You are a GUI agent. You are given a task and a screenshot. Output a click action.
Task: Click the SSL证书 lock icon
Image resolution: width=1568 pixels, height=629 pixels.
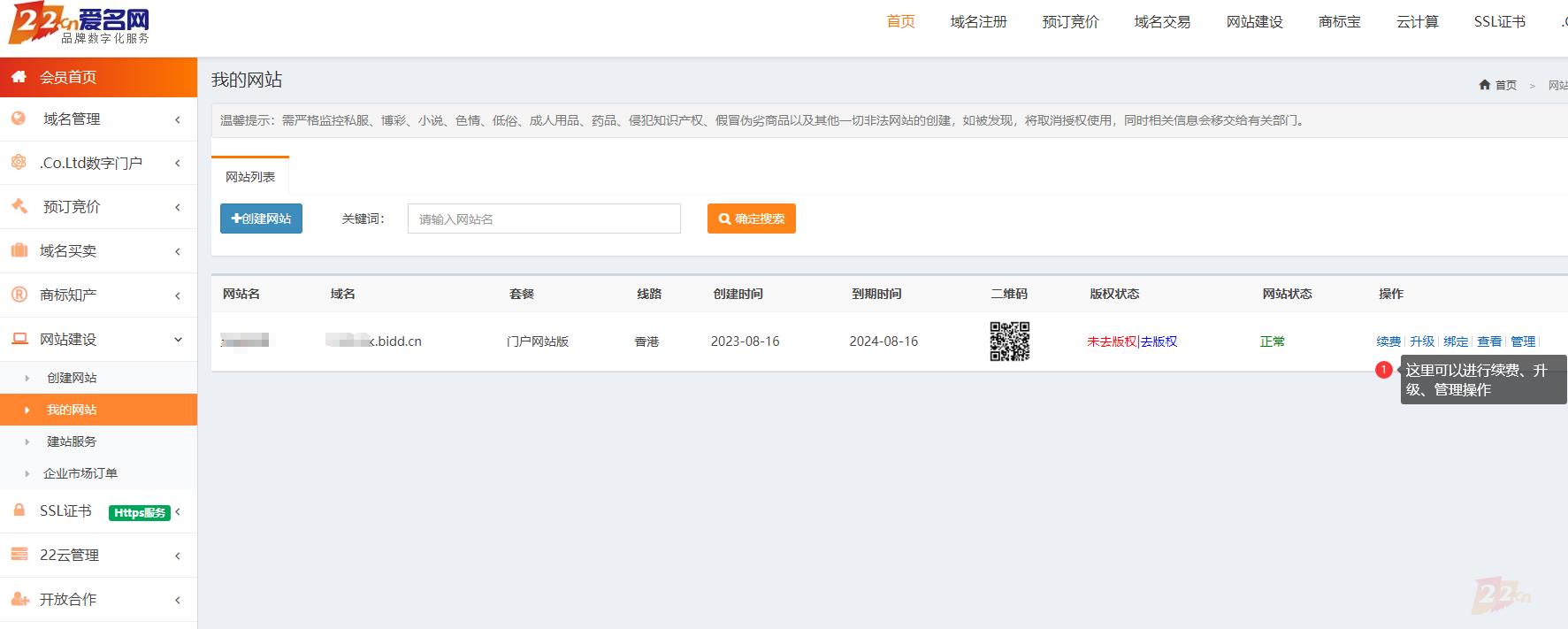pyautogui.click(x=19, y=510)
